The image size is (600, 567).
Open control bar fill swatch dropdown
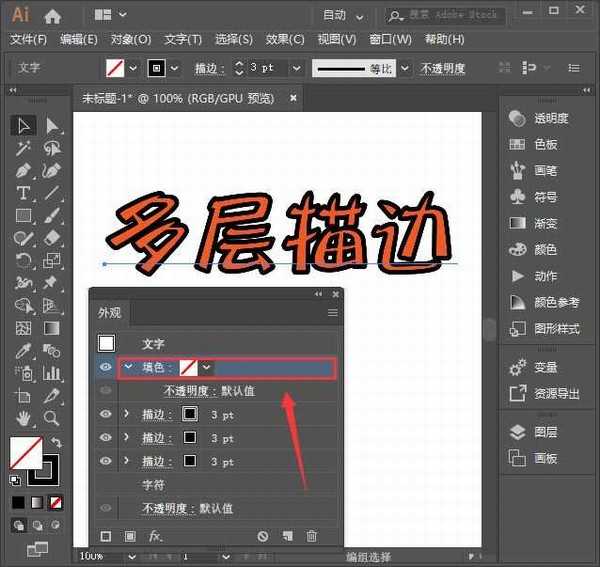pyautogui.click(x=133, y=68)
